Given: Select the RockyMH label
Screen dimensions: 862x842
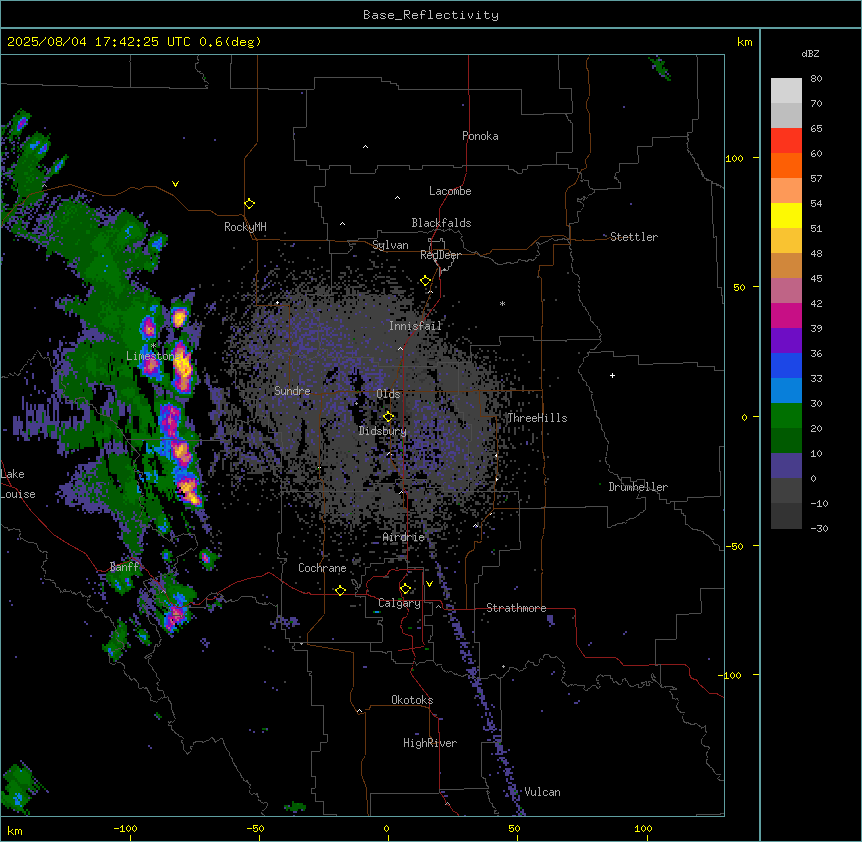Looking at the screenshot, I should (245, 227).
